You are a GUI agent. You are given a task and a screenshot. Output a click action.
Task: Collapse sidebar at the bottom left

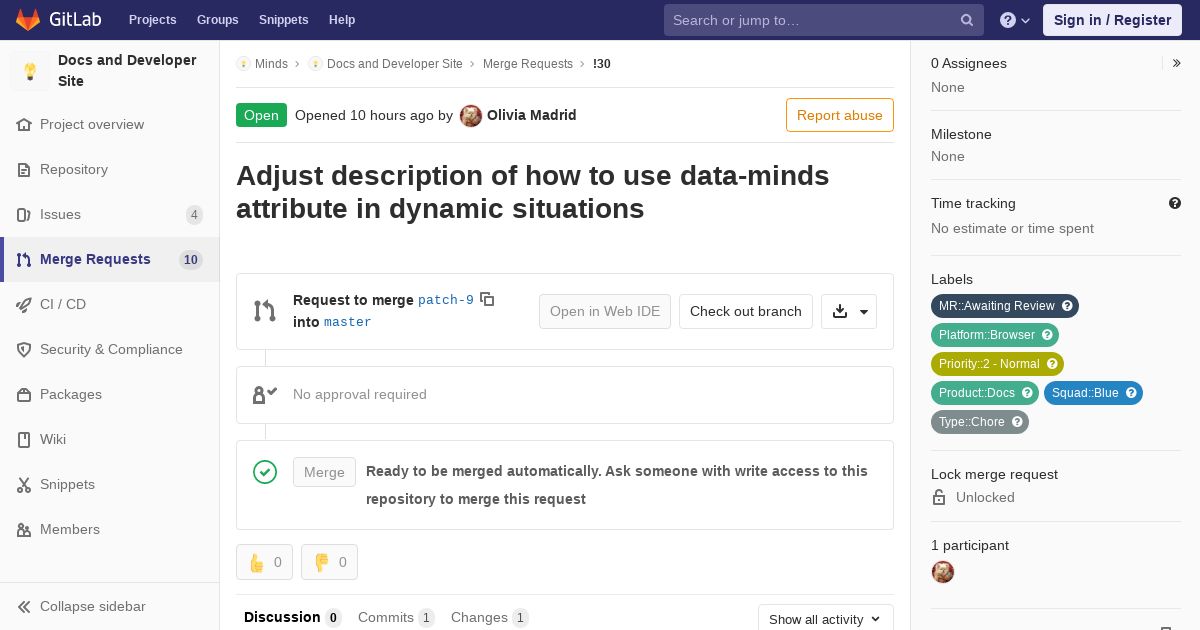tap(92, 606)
